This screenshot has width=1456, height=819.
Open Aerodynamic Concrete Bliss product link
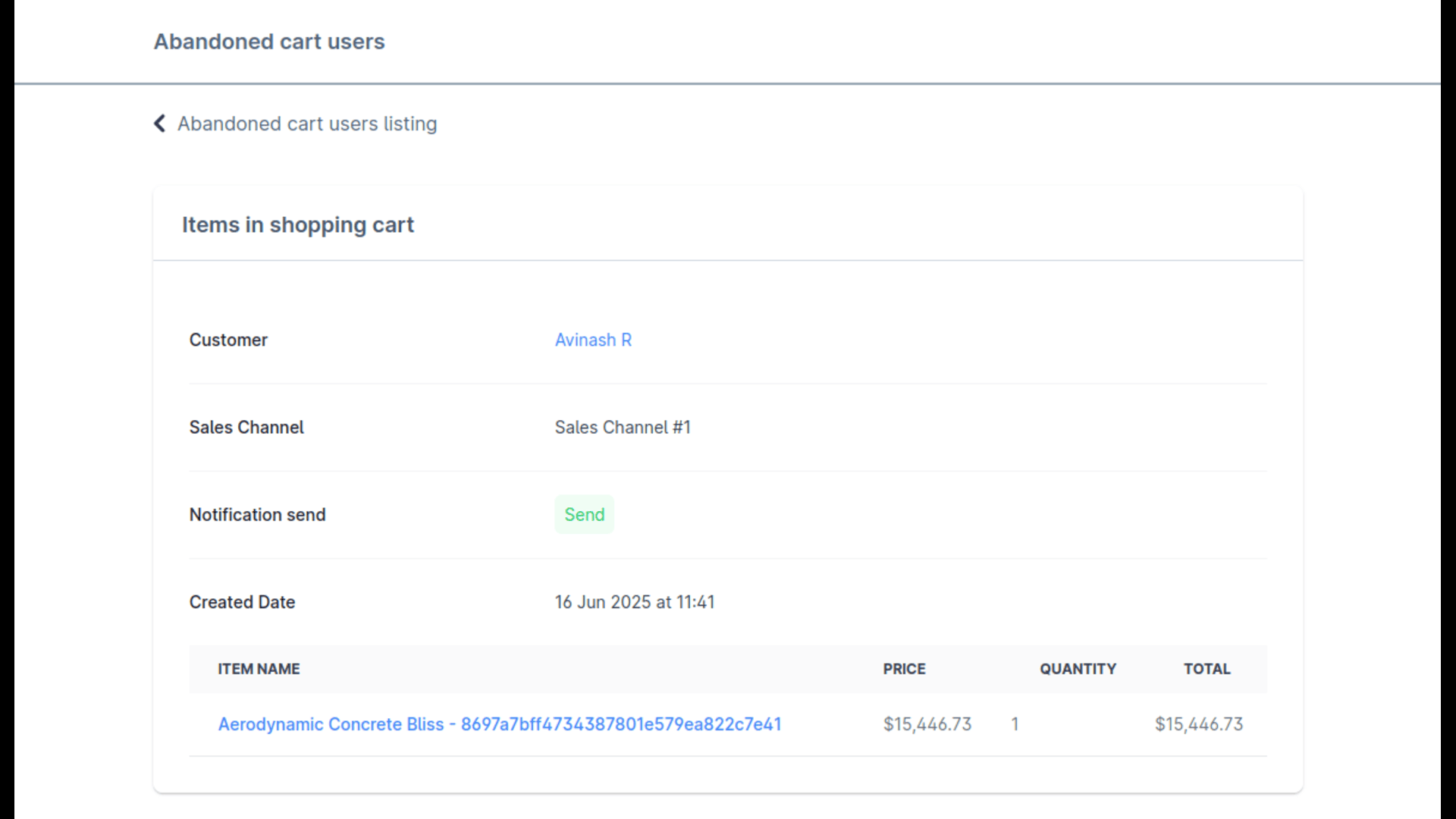pyautogui.click(x=499, y=724)
